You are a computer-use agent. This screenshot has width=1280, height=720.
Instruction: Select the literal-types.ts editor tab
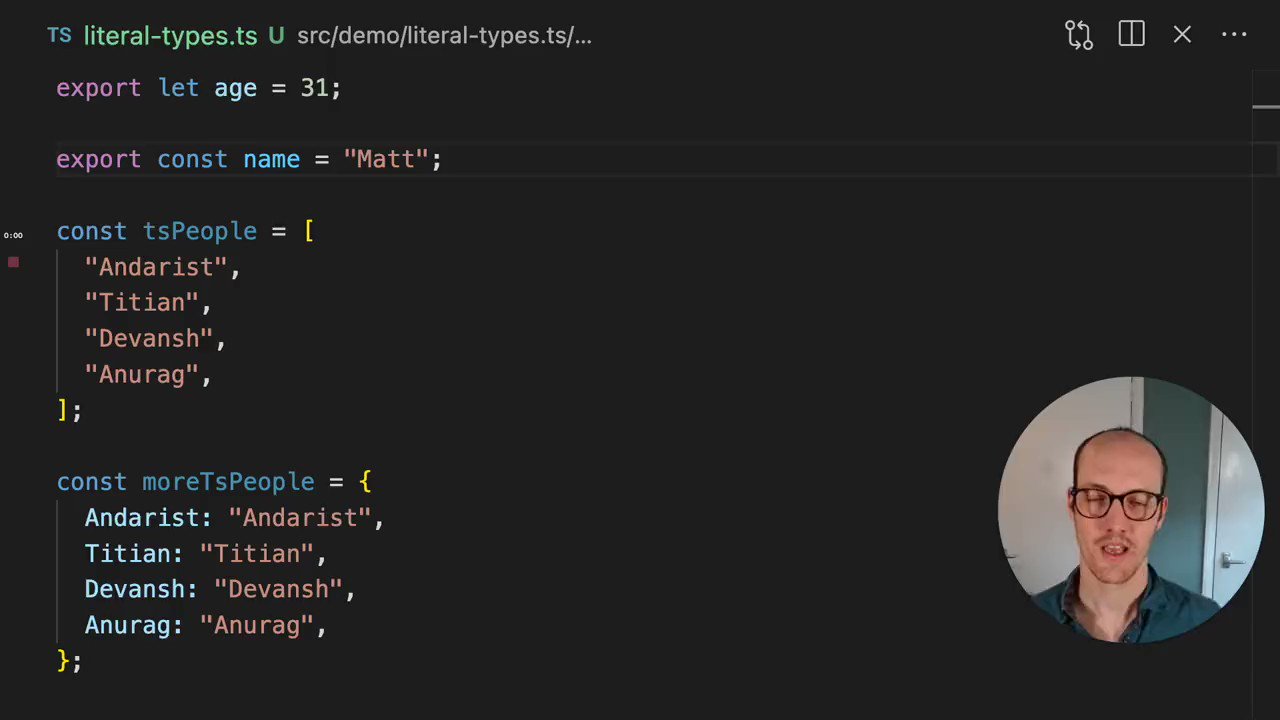[170, 36]
